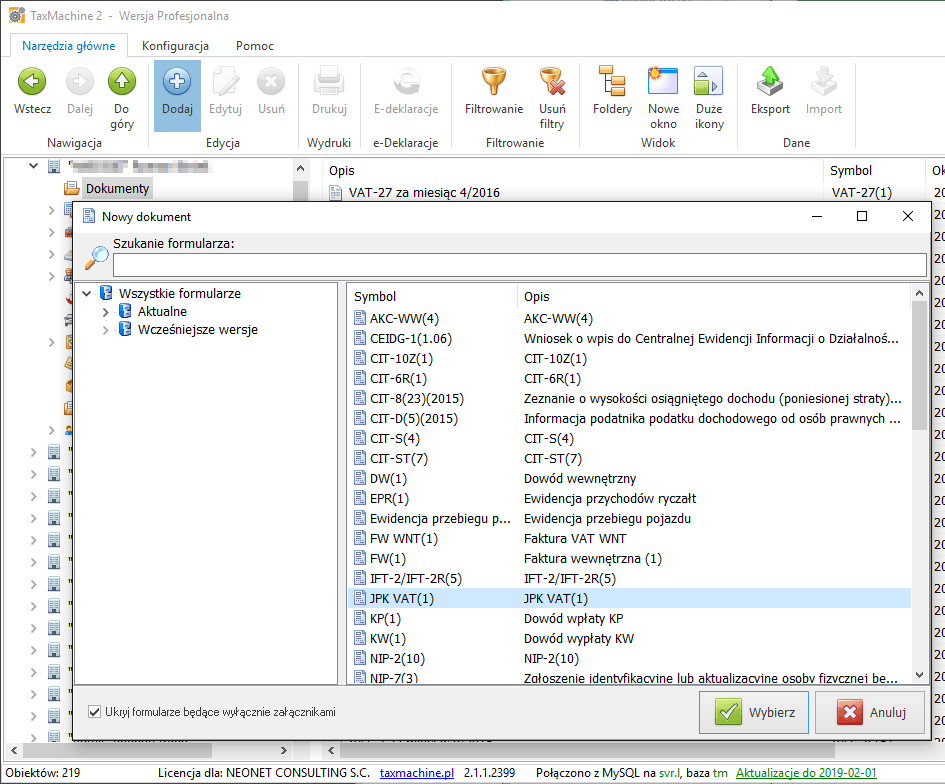Expand the Wcześniejsze wersje node
This screenshot has height=784, width=945.
tap(107, 330)
